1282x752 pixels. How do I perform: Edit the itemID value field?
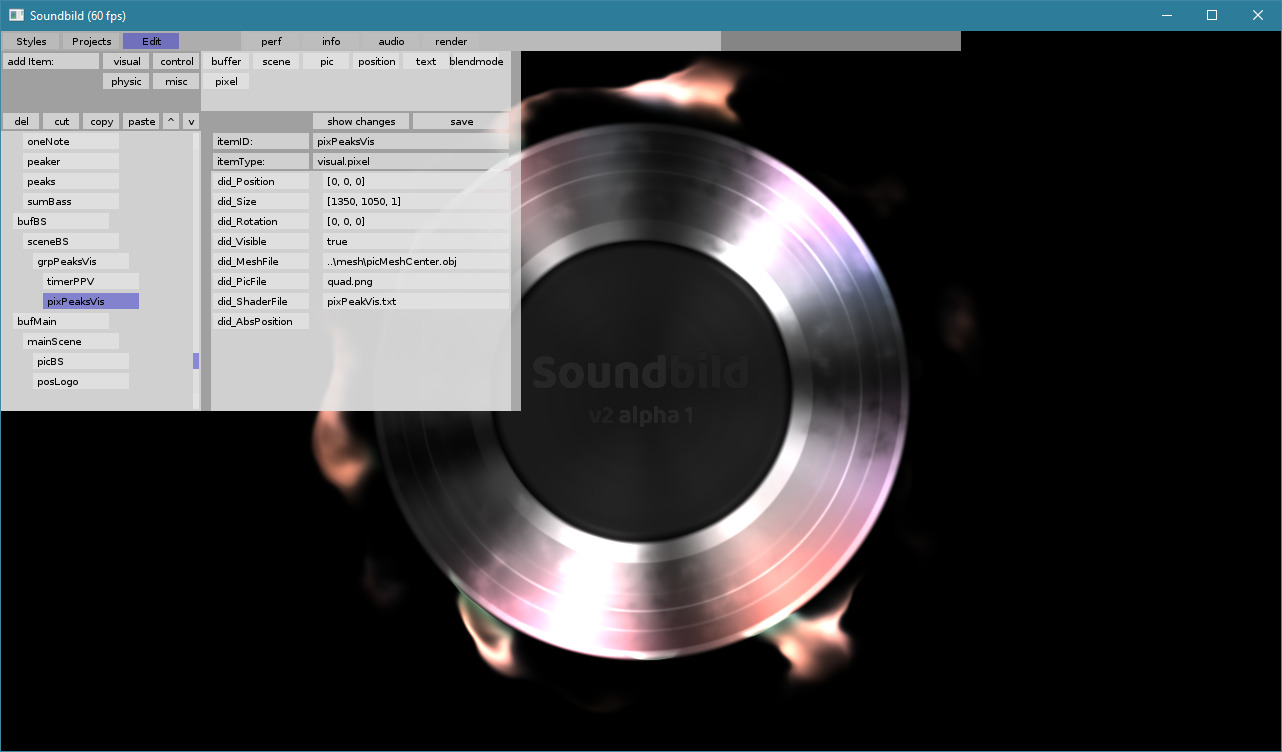pyautogui.click(x=411, y=141)
